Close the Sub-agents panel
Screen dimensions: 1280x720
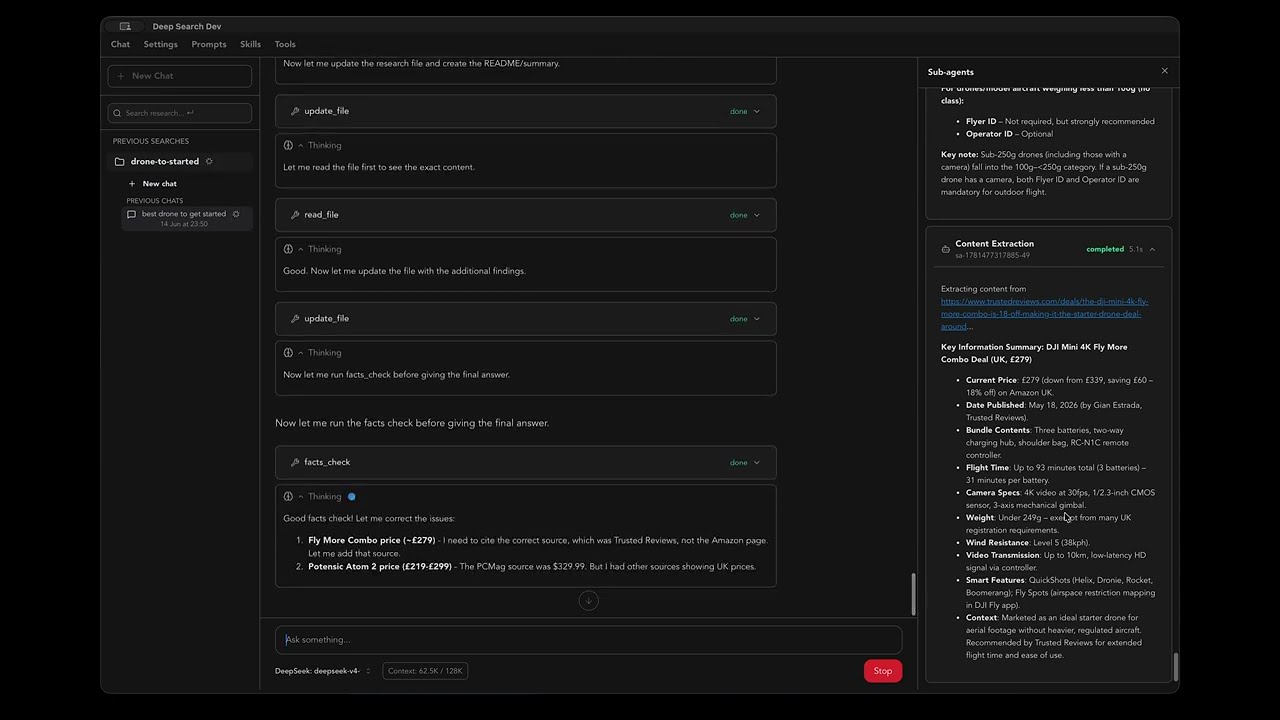click(x=1164, y=71)
